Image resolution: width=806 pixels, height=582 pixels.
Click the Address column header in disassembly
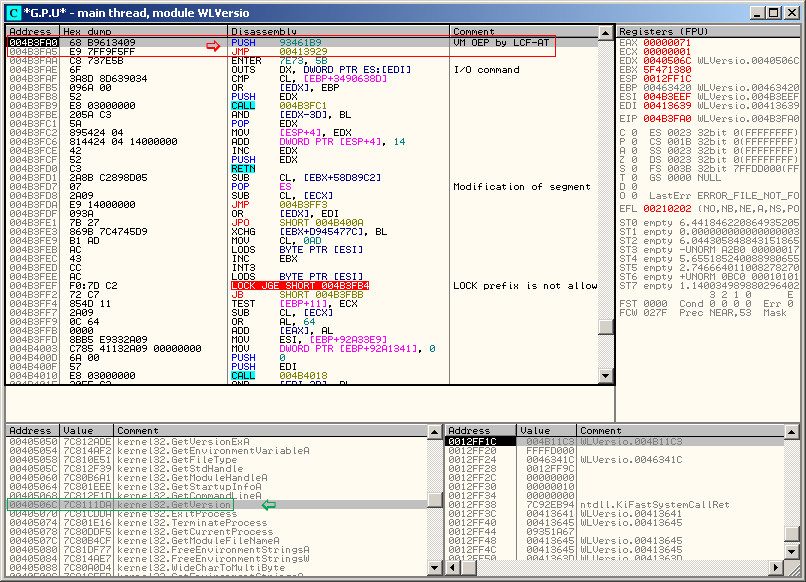[x=33, y=31]
